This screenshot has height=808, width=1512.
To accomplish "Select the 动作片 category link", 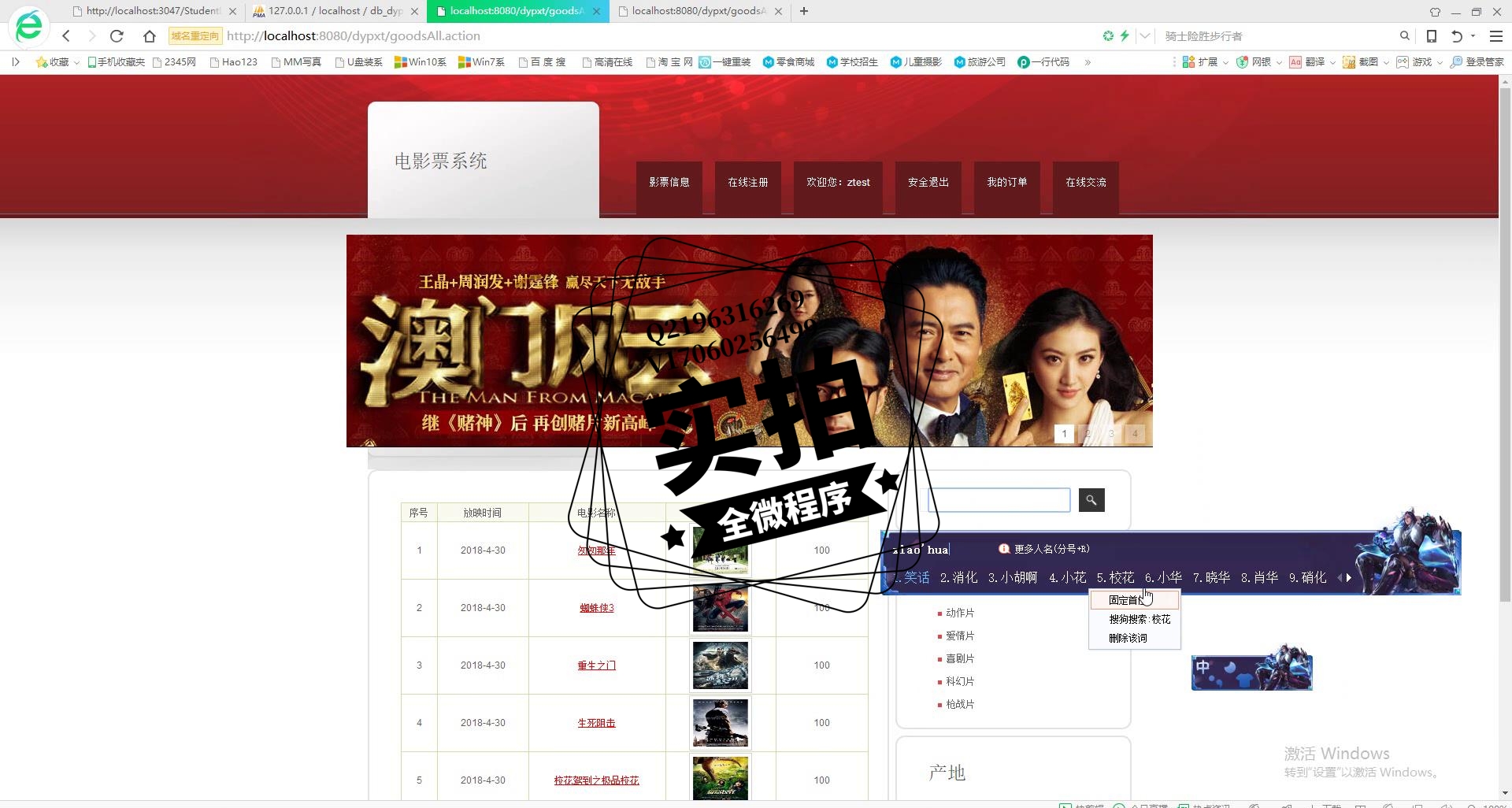I will (x=960, y=613).
